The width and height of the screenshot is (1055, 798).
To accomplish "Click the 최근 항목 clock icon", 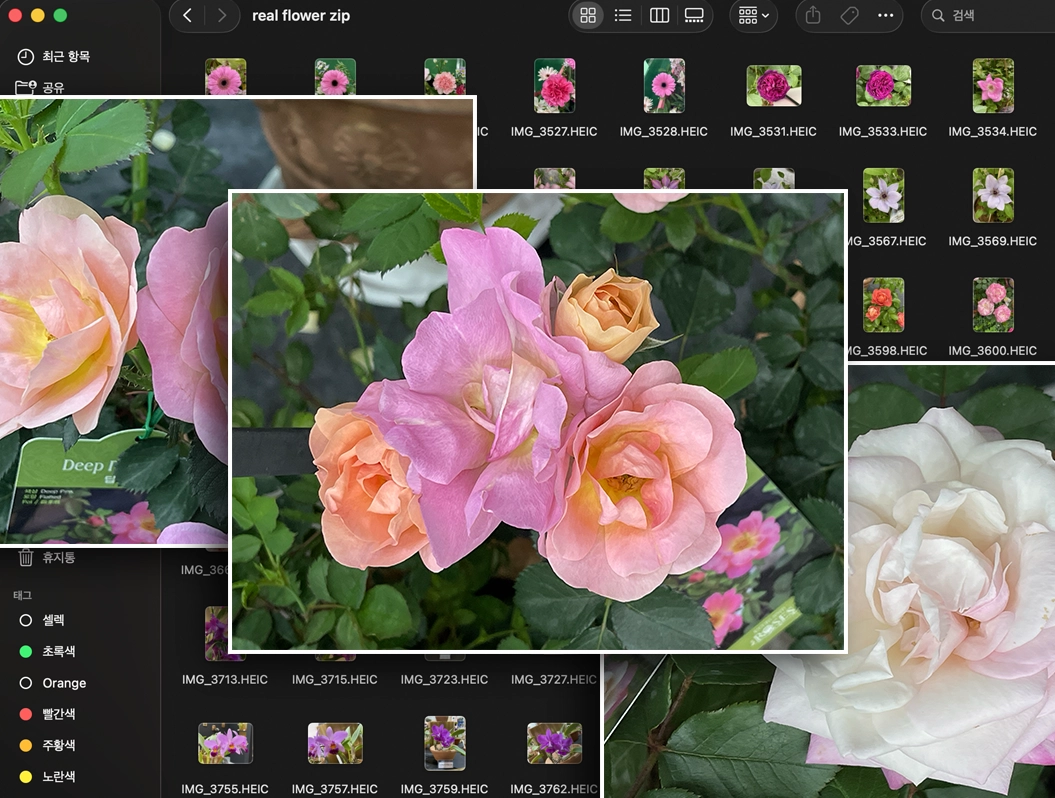I will click(x=26, y=57).
